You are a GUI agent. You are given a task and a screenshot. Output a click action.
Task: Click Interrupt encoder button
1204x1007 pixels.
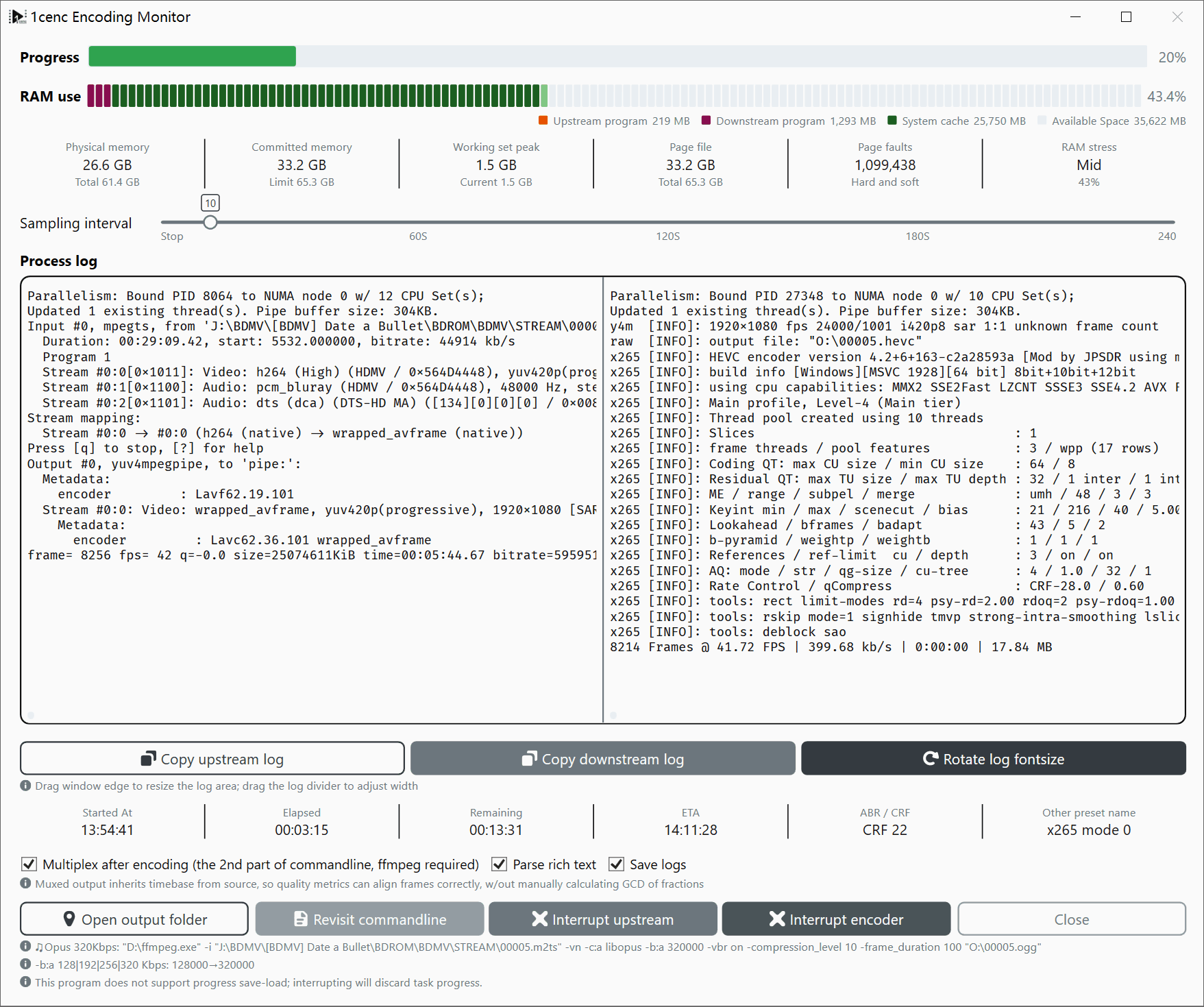[x=836, y=919]
